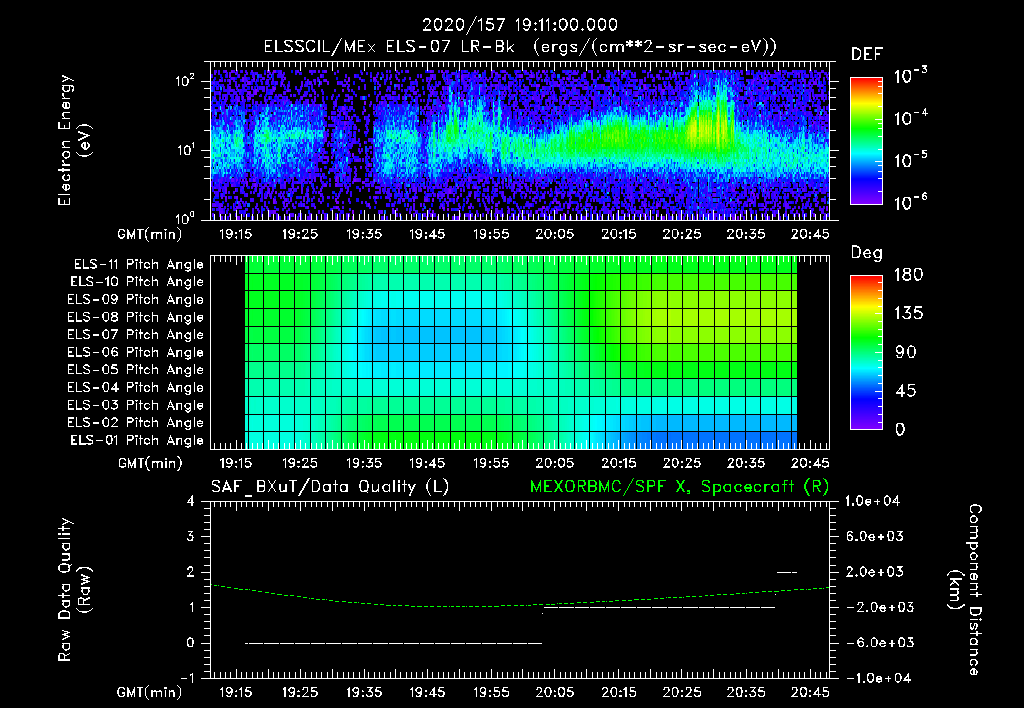Click 19:45 tick label under the spectrogram panel
The height and width of the screenshot is (708, 1024).
tap(427, 234)
